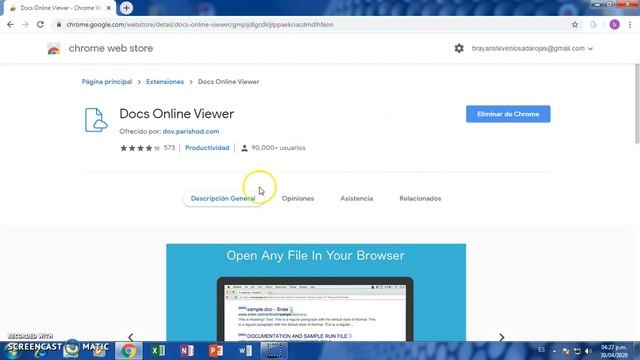Switch to the Asistencia tab

357,198
